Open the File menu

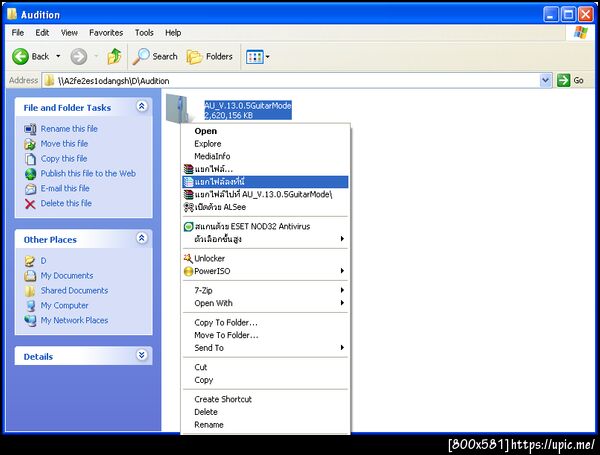coord(18,33)
